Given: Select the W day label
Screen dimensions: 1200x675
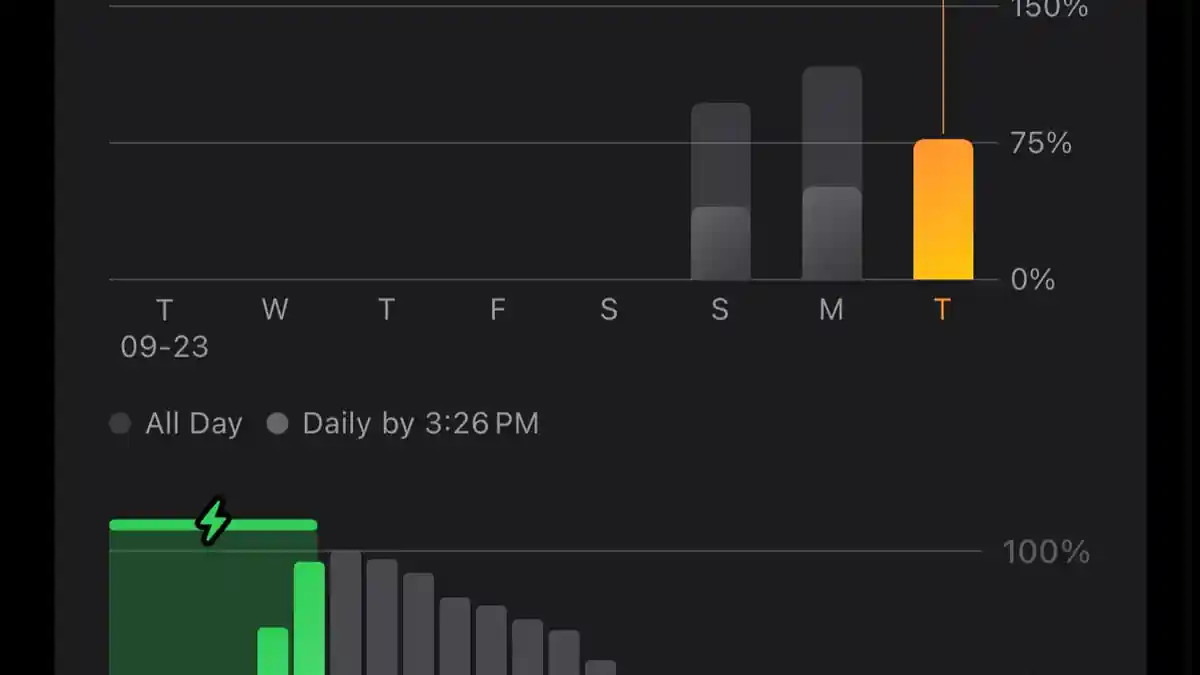Looking at the screenshot, I should pos(275,310).
